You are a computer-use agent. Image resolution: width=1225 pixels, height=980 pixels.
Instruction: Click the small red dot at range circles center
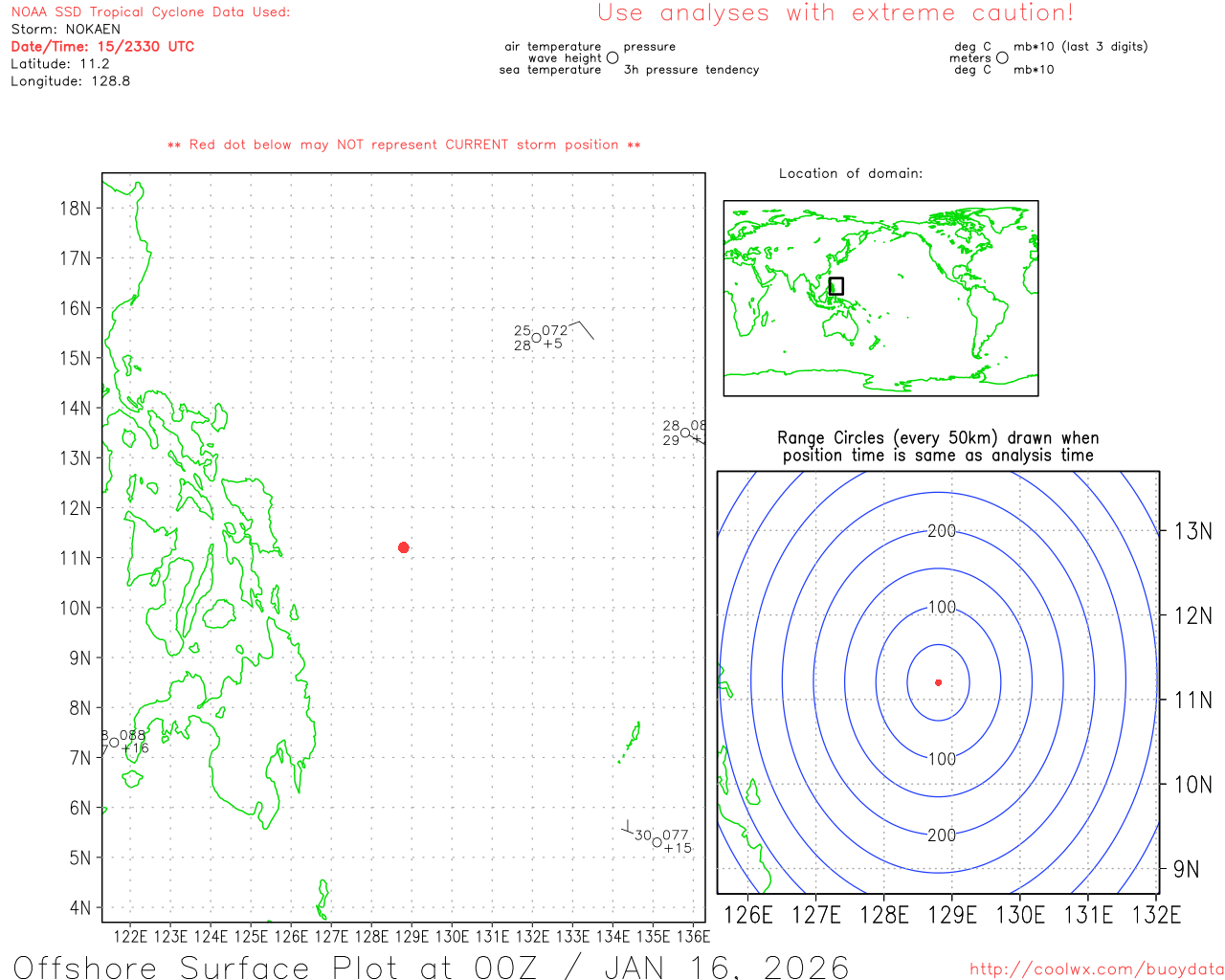pyautogui.click(x=939, y=682)
